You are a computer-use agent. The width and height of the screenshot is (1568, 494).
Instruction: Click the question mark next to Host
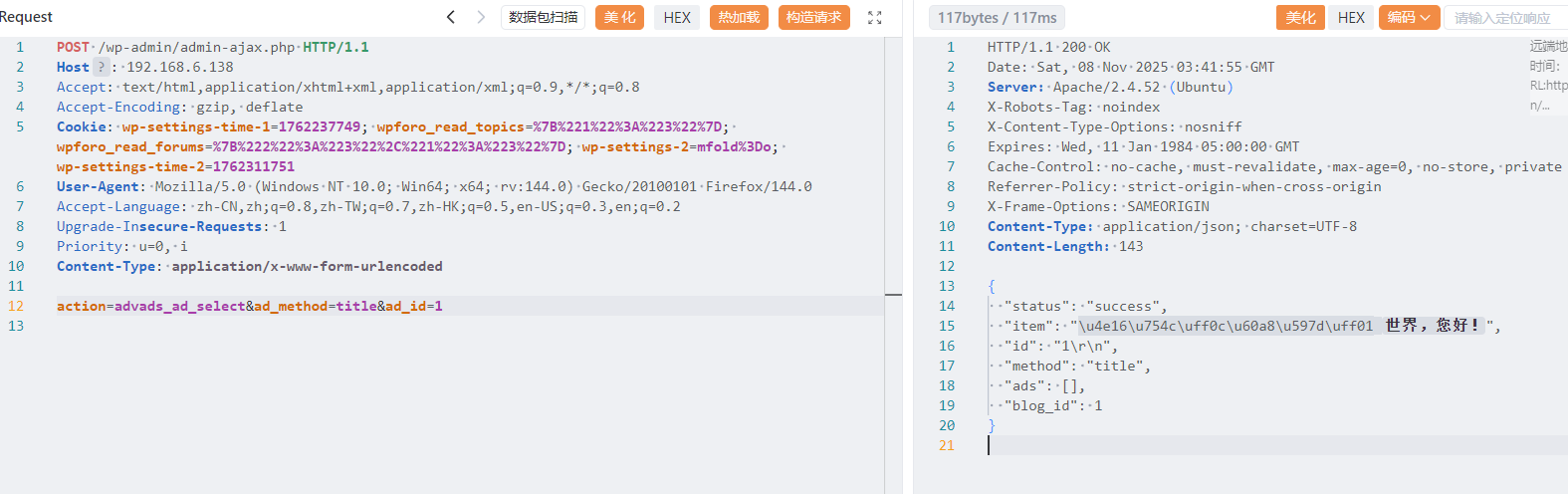(101, 67)
